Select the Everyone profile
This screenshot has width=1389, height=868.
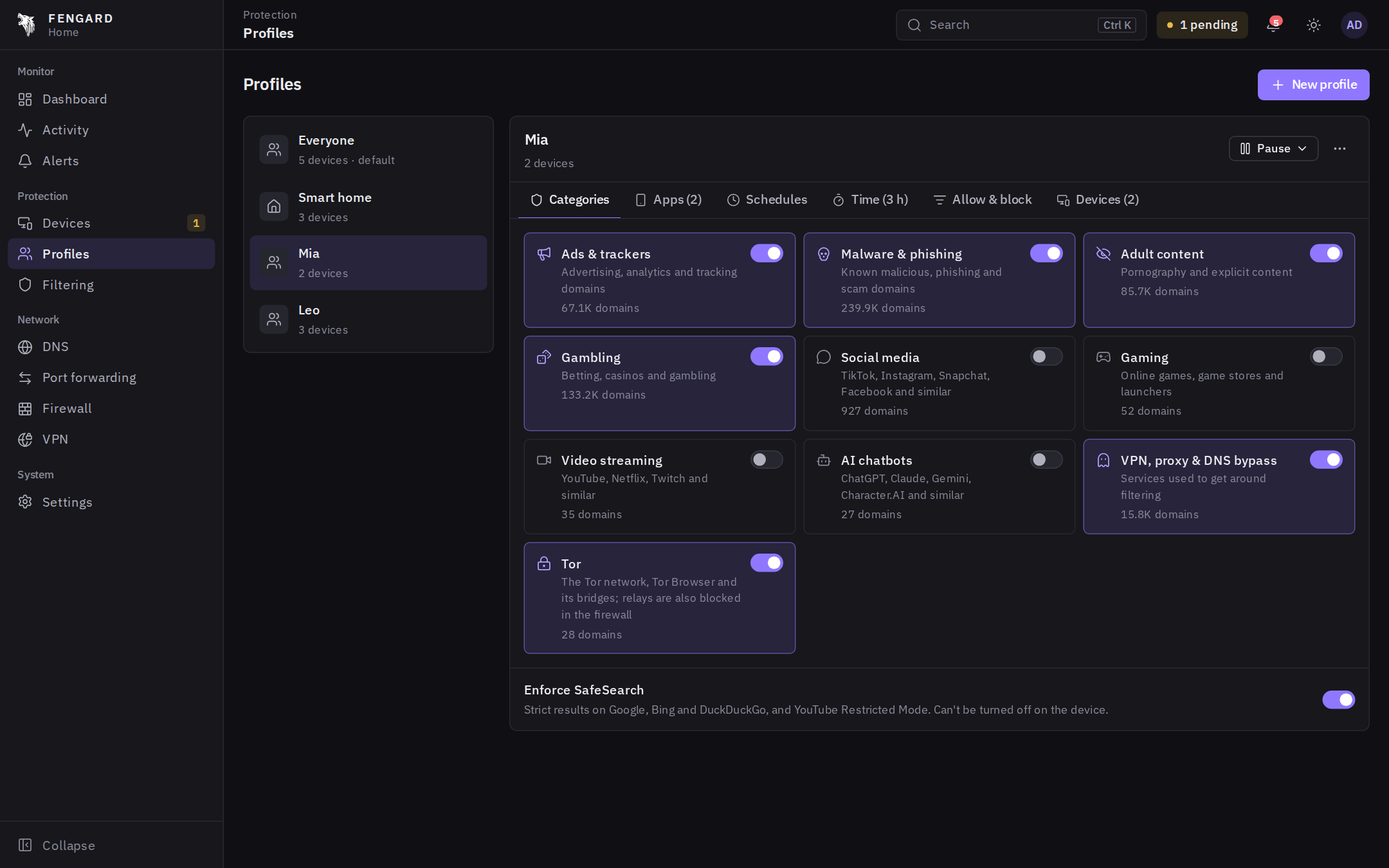tap(368, 150)
